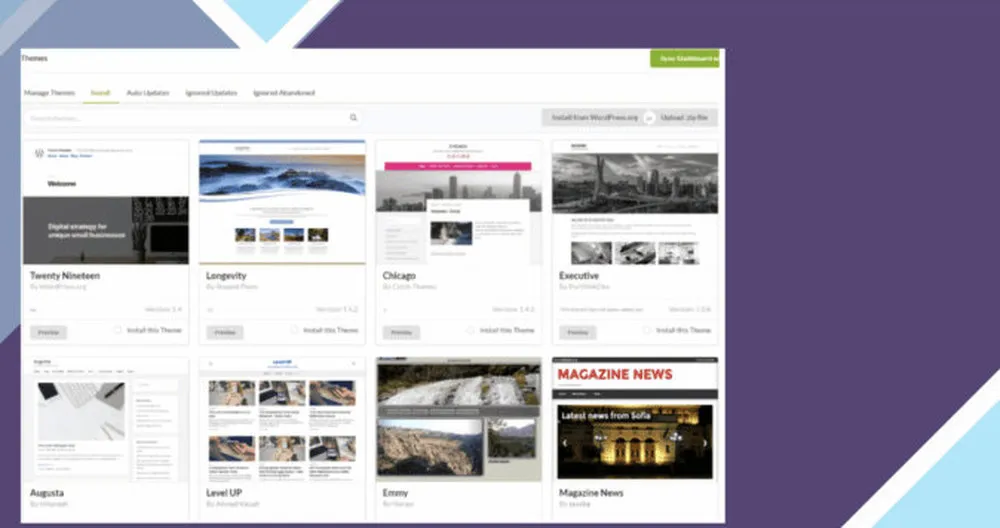Switch to the Auto Updates tab
Viewport: 1000px width, 528px height.
(x=147, y=93)
